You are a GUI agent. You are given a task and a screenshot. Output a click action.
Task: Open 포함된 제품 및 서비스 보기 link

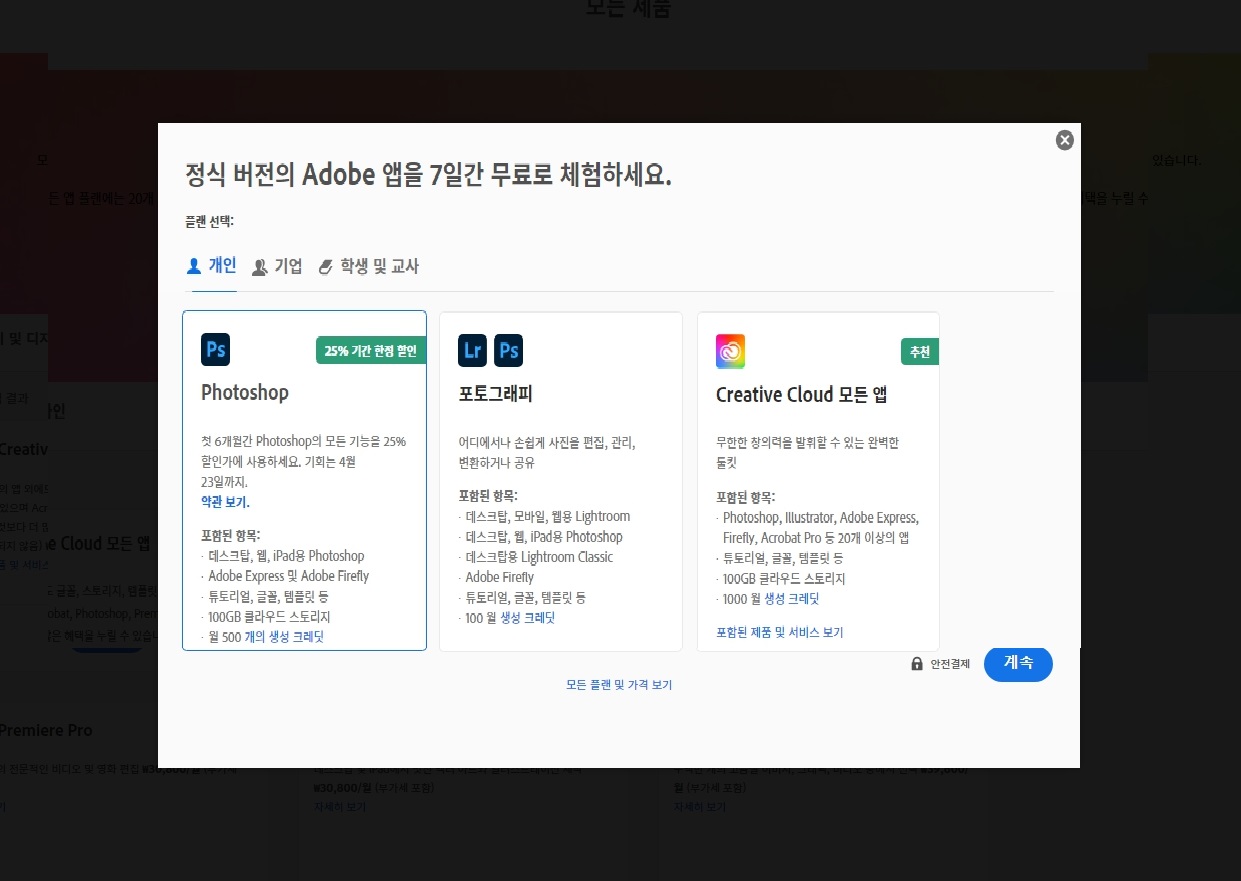[x=780, y=633]
